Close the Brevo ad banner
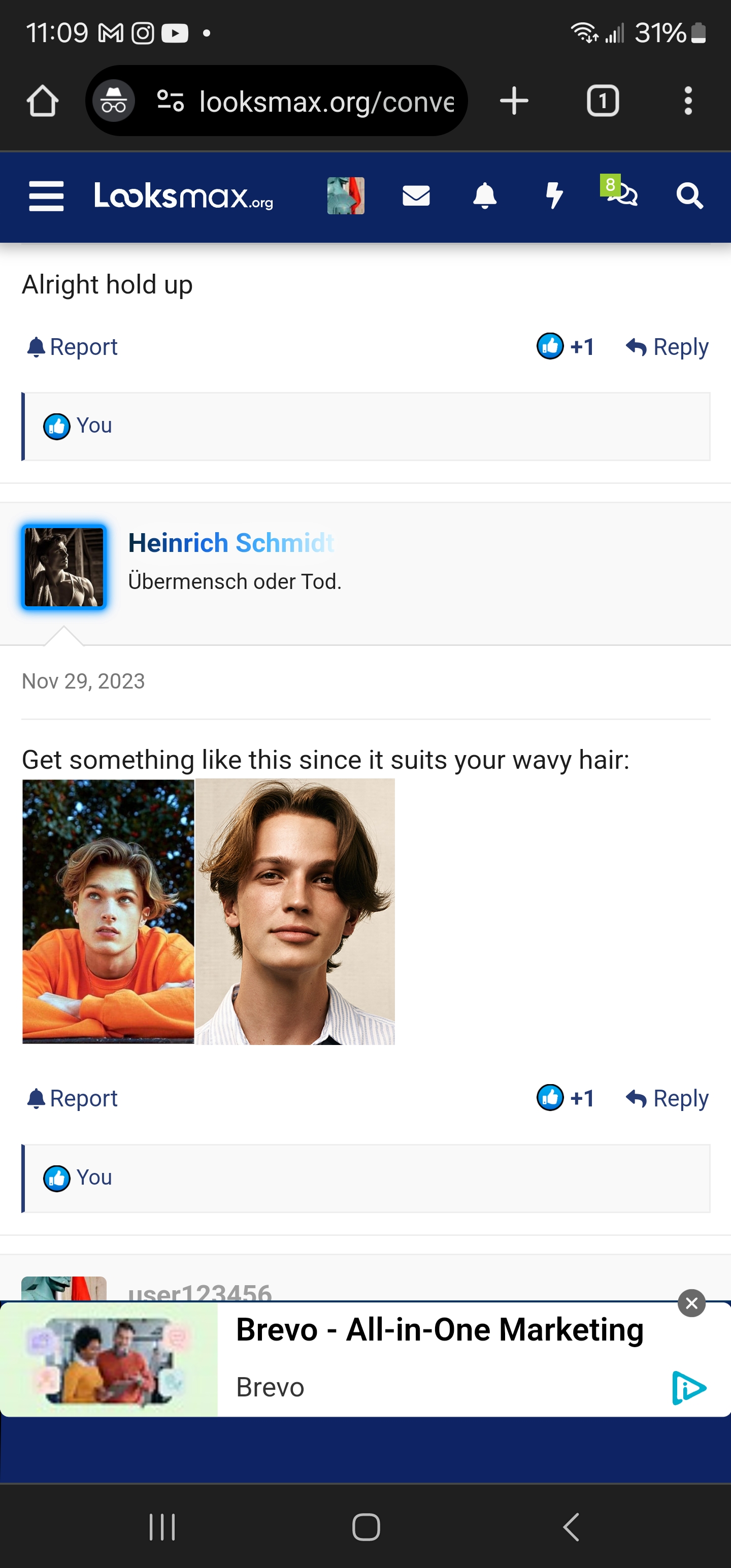This screenshot has width=731, height=1568. point(692,1302)
